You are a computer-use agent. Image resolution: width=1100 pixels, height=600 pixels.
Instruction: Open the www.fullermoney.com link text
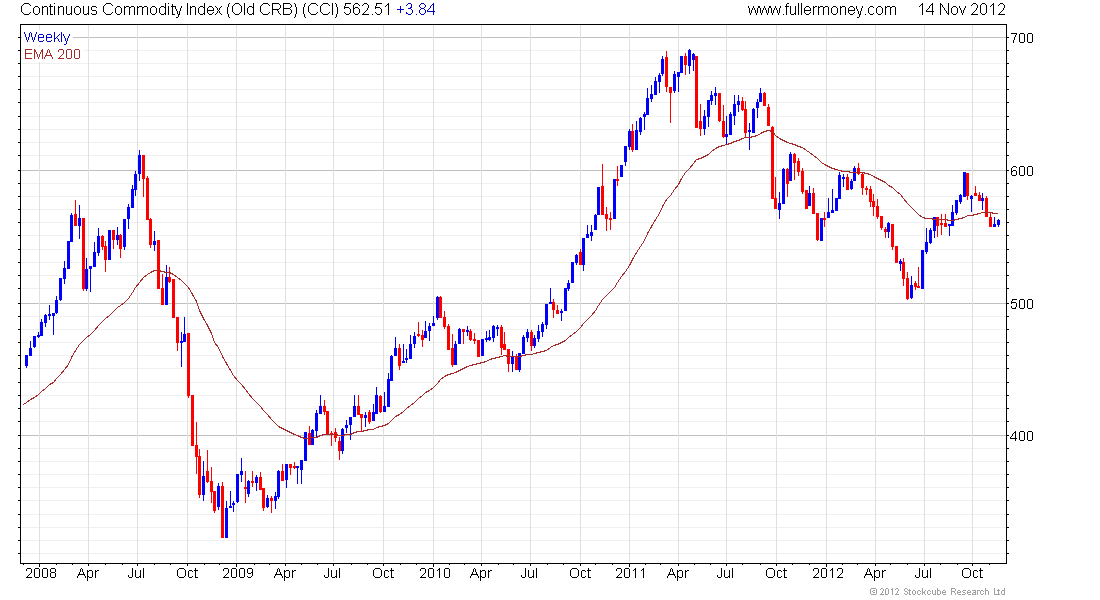click(x=822, y=10)
